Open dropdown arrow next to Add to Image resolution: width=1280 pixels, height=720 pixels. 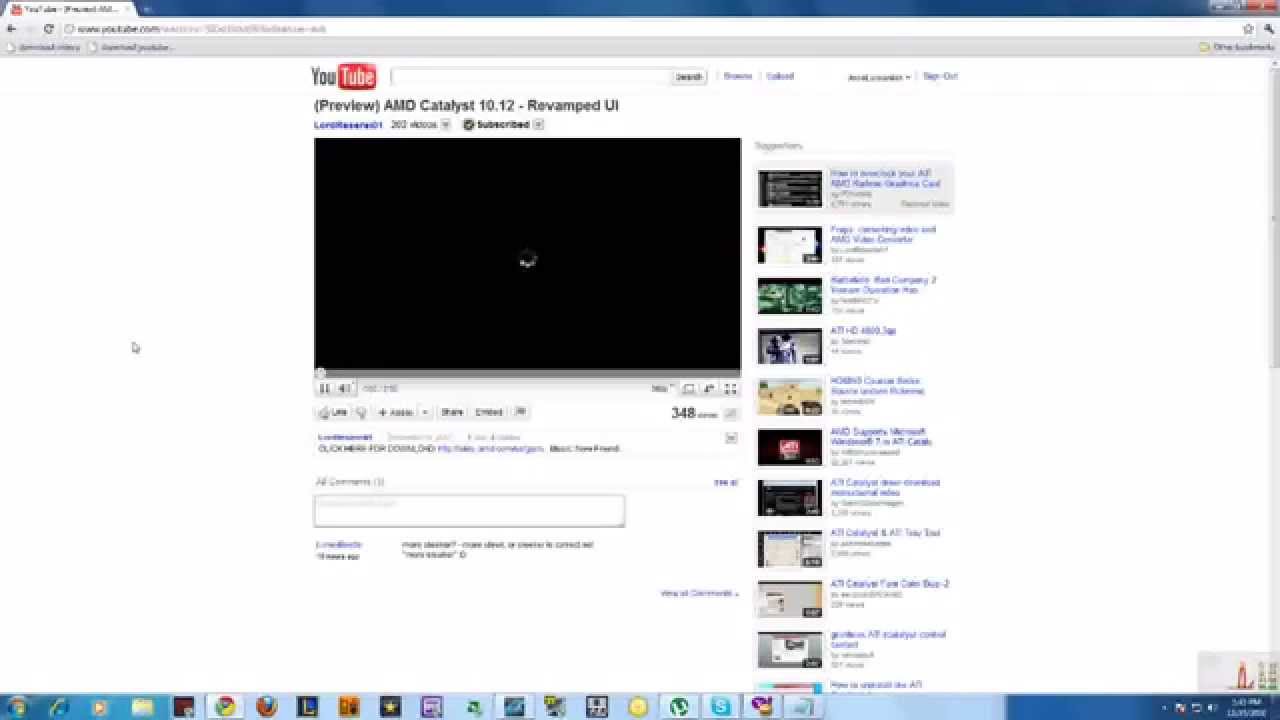pyautogui.click(x=424, y=412)
